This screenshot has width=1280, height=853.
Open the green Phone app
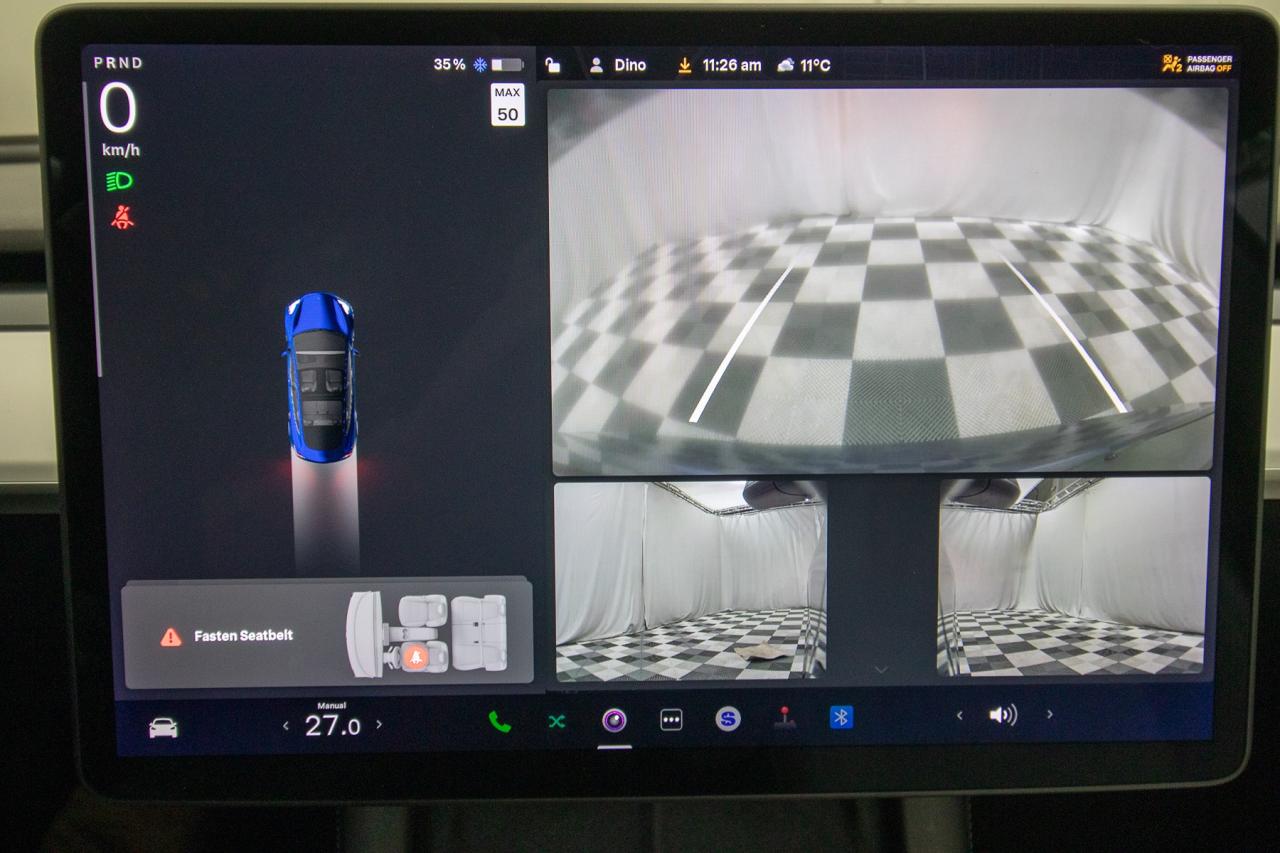(x=499, y=721)
